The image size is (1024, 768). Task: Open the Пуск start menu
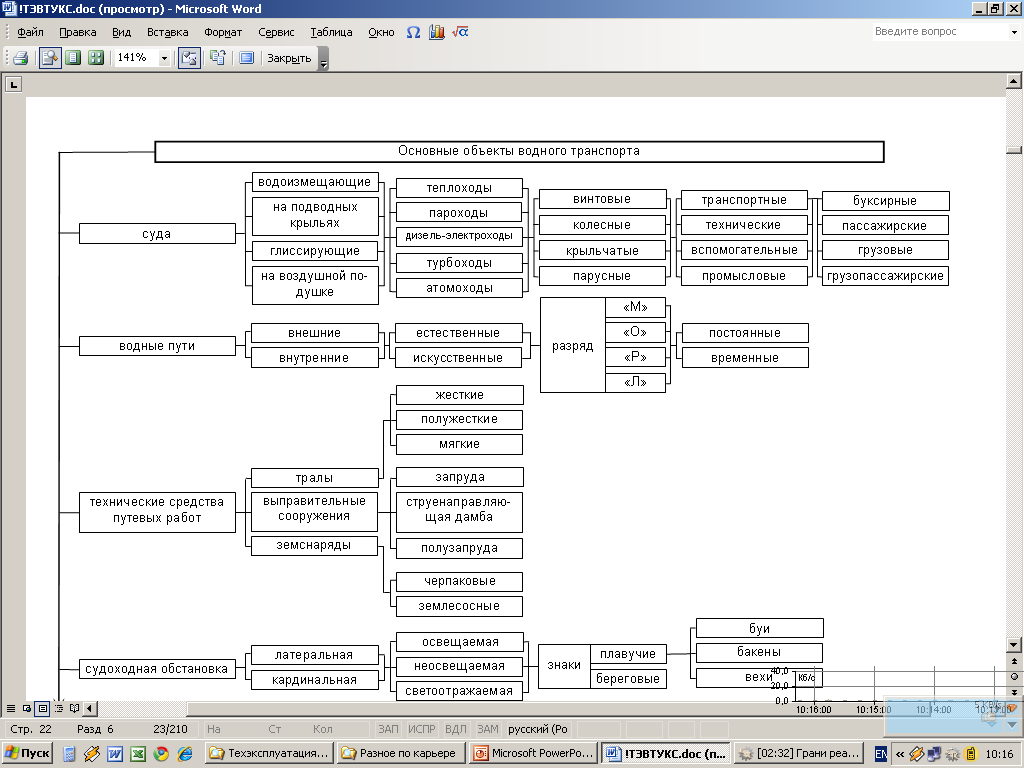27,754
